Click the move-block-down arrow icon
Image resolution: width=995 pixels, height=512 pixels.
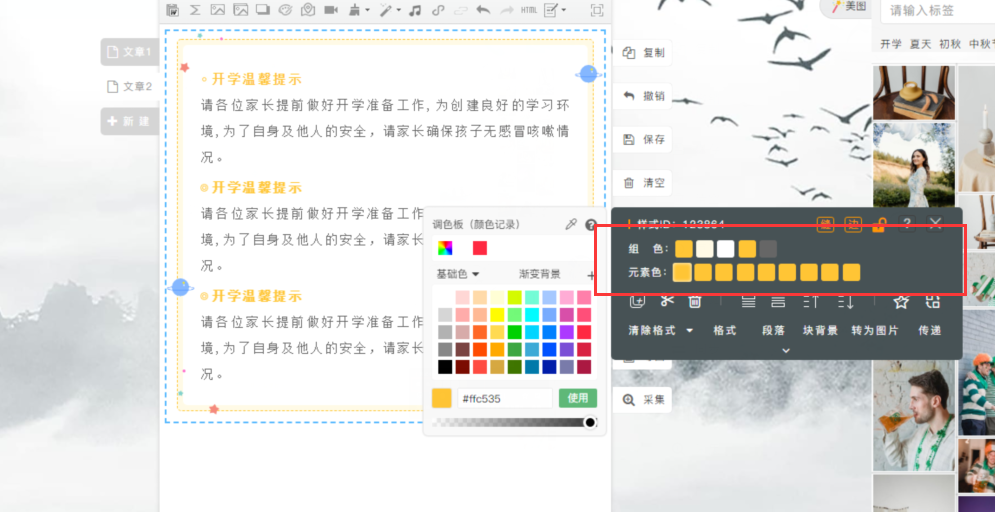click(x=846, y=302)
